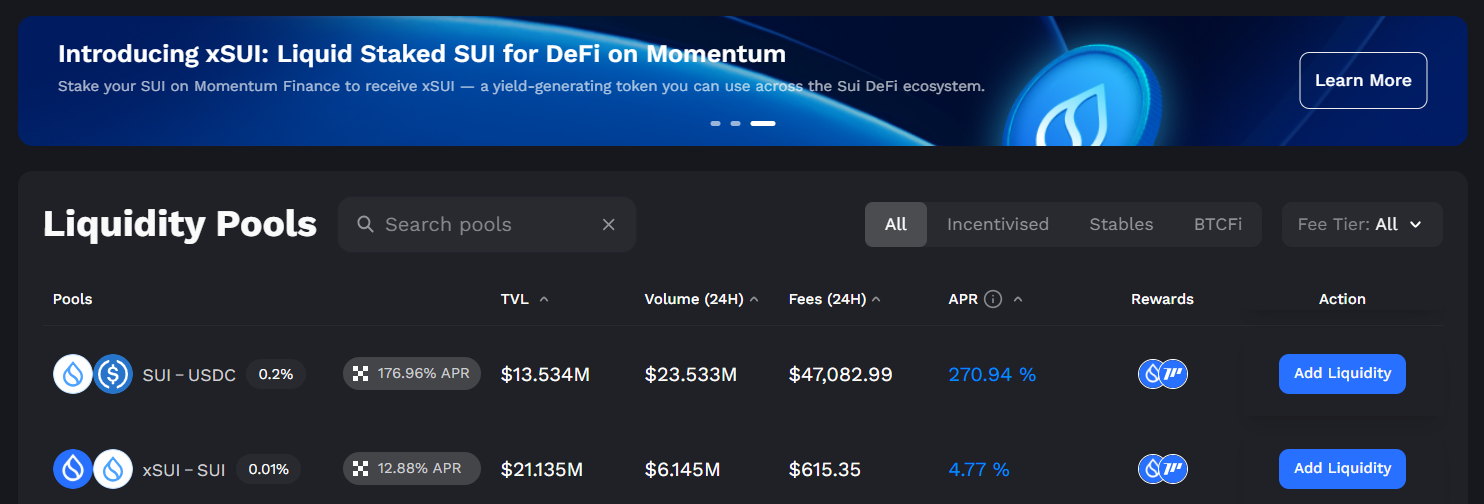Sort pools by Volume (24H) arrow
Screen dimensions: 1484x504
pos(754,299)
